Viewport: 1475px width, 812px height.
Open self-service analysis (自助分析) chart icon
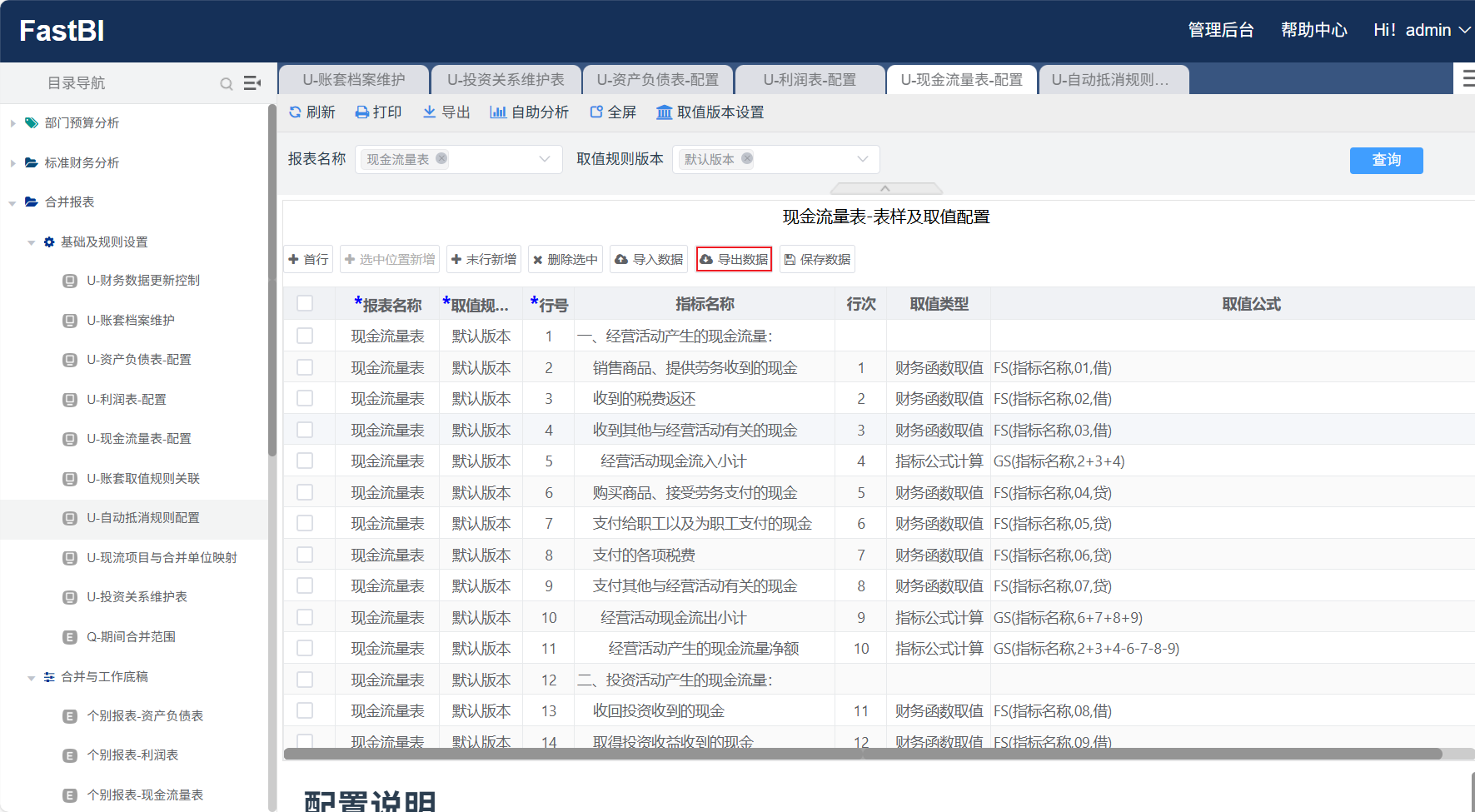click(498, 112)
